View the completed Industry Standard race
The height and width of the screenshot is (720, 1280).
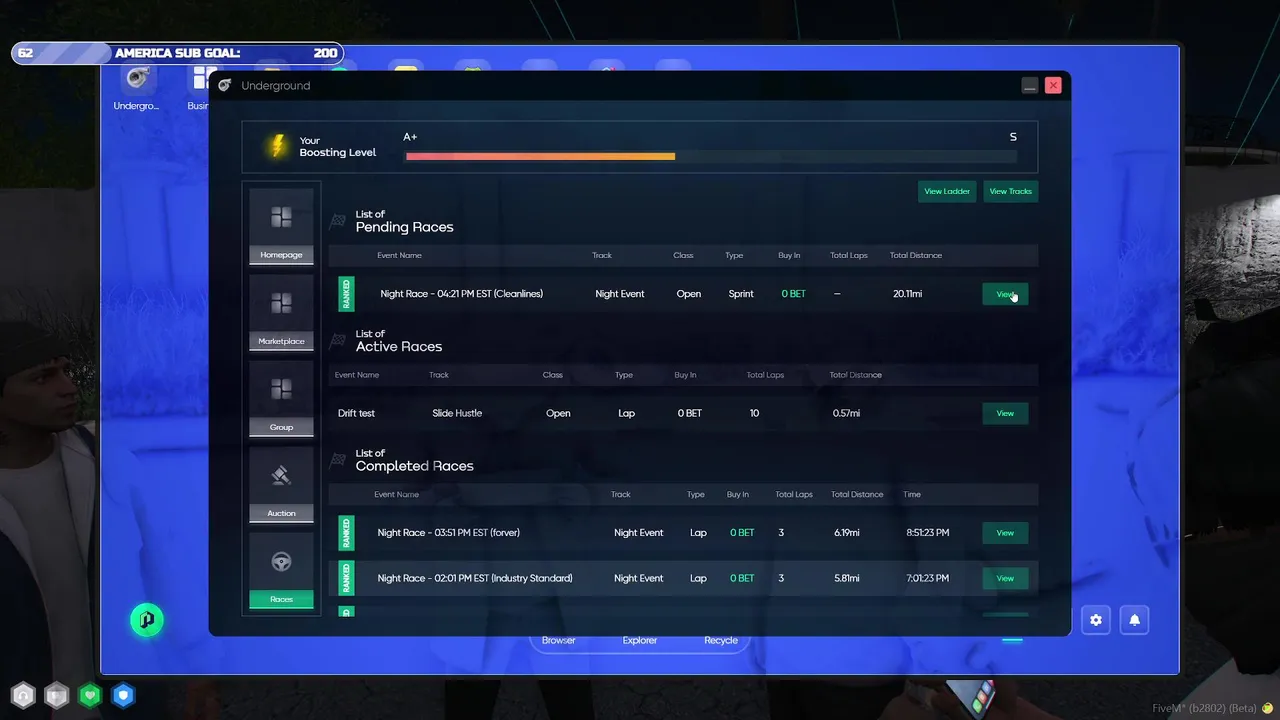[1005, 578]
